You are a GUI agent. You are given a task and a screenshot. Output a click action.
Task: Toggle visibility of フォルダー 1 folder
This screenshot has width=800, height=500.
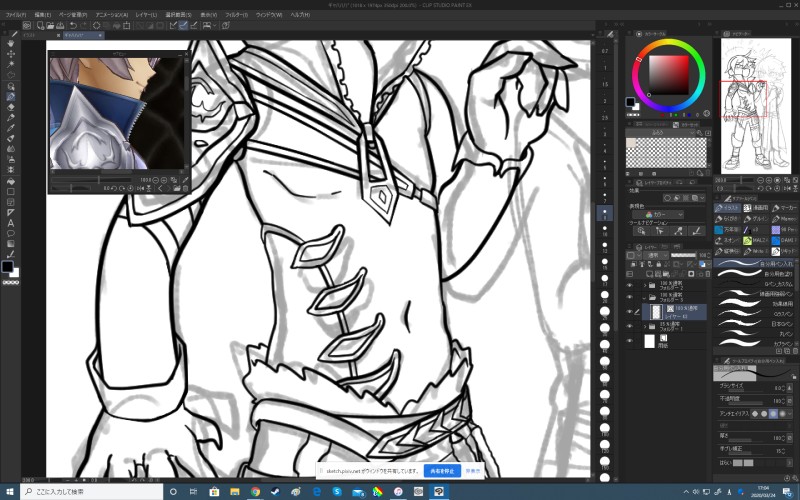(630, 326)
